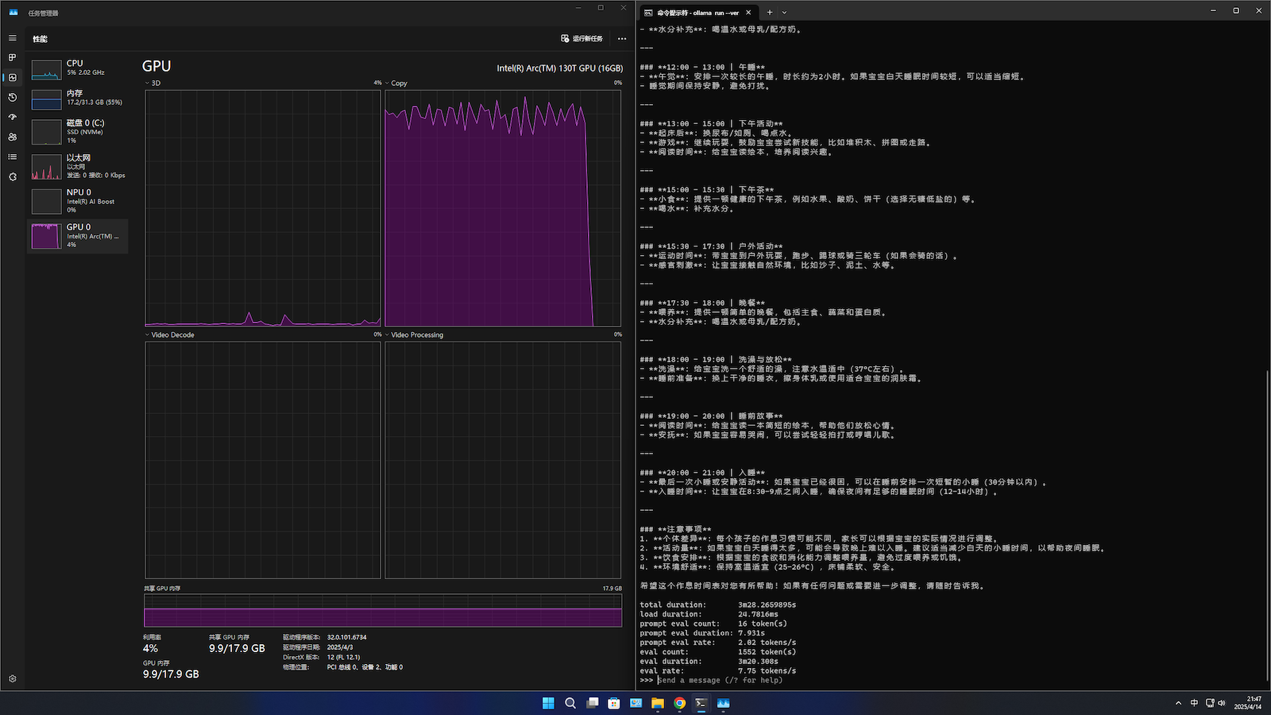Screen dimensions: 1271x715
Task: Click the three-dot more options button
Action: coord(622,39)
